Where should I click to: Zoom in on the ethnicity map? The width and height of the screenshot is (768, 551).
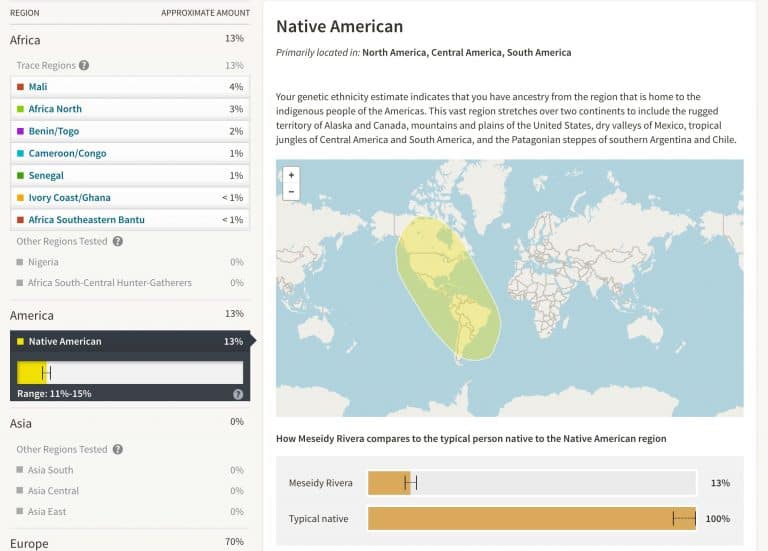tap(291, 175)
